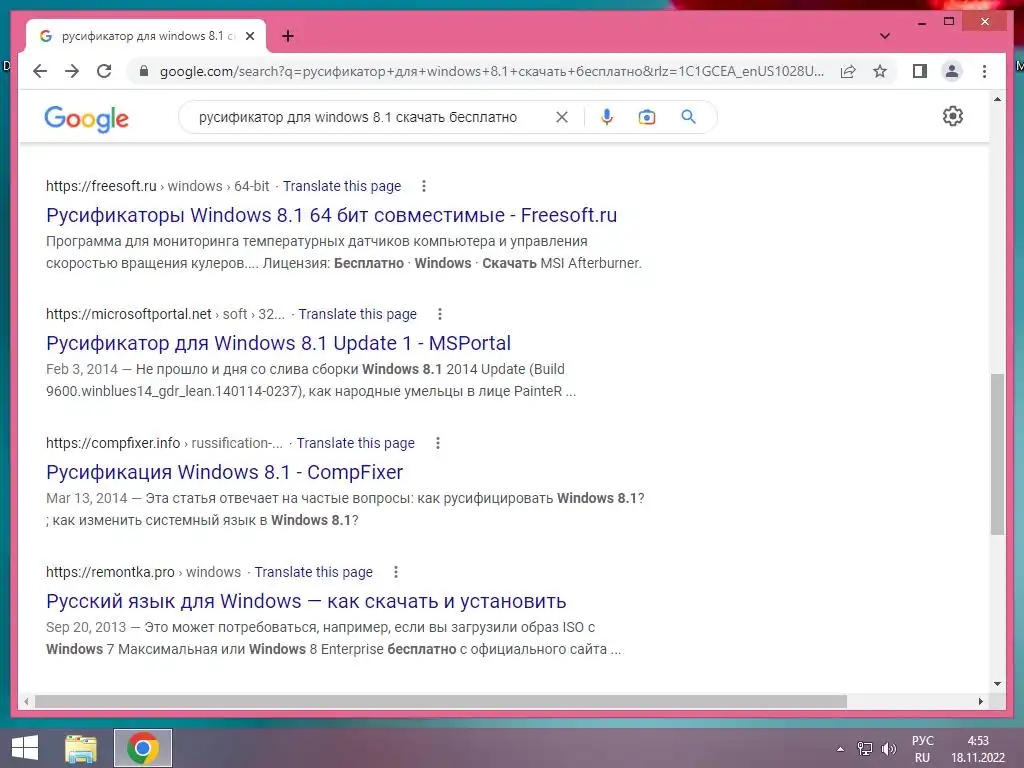Go forward to the next page
The height and width of the screenshot is (768, 1024).
click(x=72, y=71)
